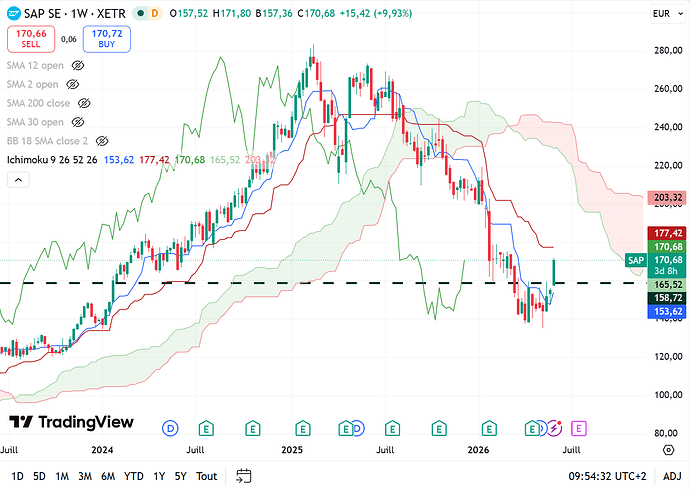Show the BB 18 SMA close 2 bands
This screenshot has height=489, width=690.
coord(102,141)
